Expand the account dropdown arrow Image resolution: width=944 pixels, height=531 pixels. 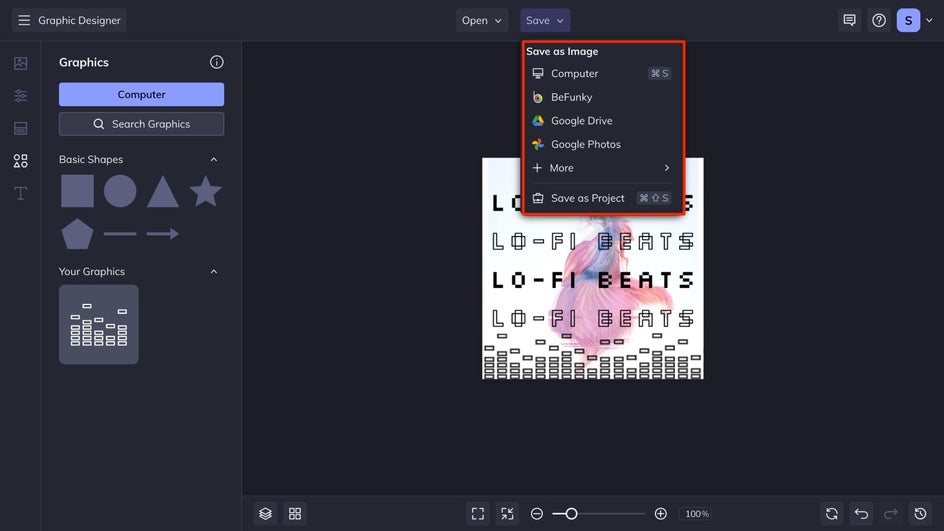point(930,20)
